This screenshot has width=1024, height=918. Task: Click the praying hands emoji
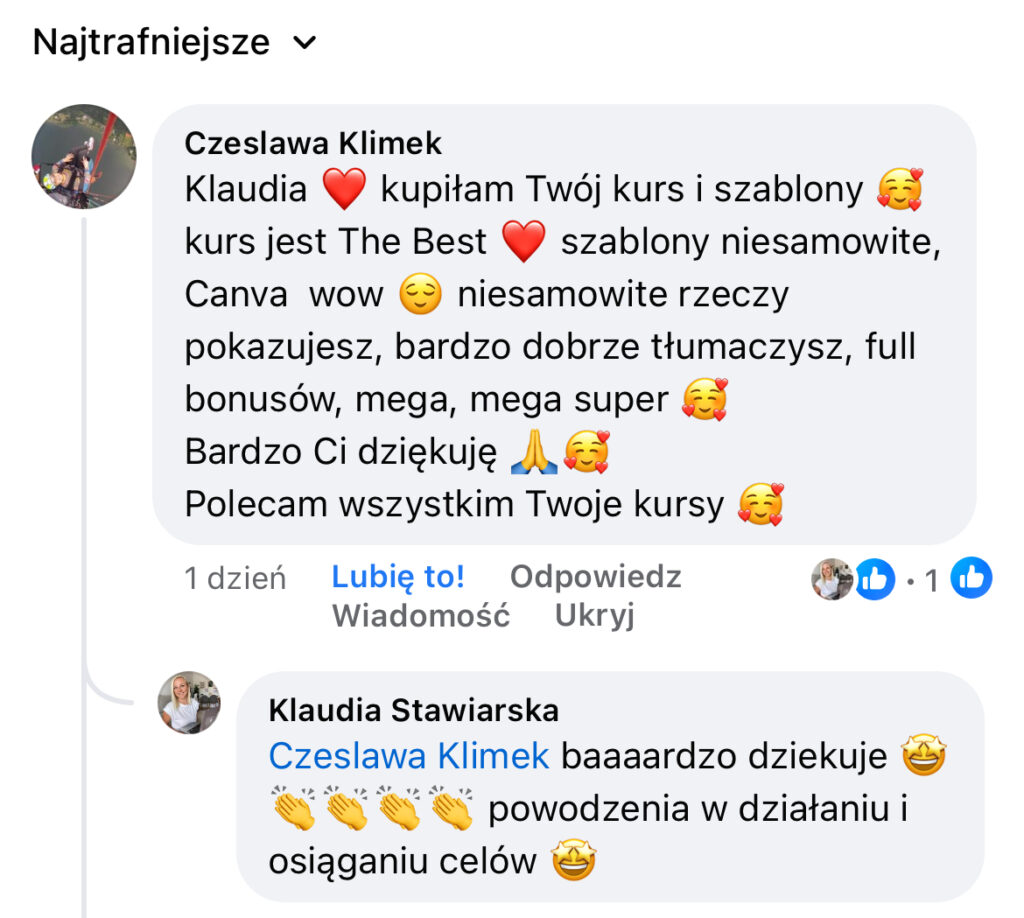point(534,452)
